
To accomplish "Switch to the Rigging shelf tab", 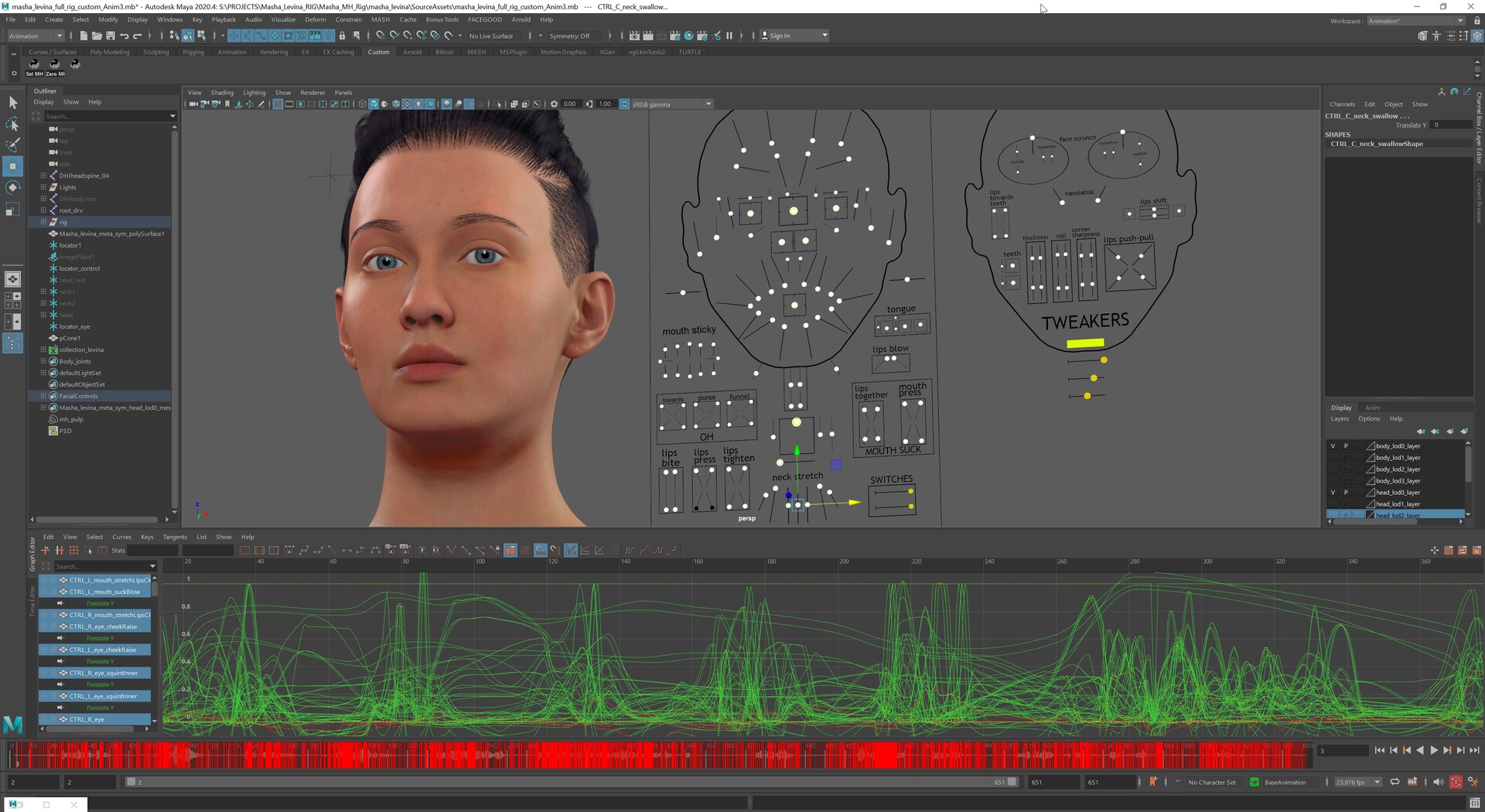I will pos(193,52).
